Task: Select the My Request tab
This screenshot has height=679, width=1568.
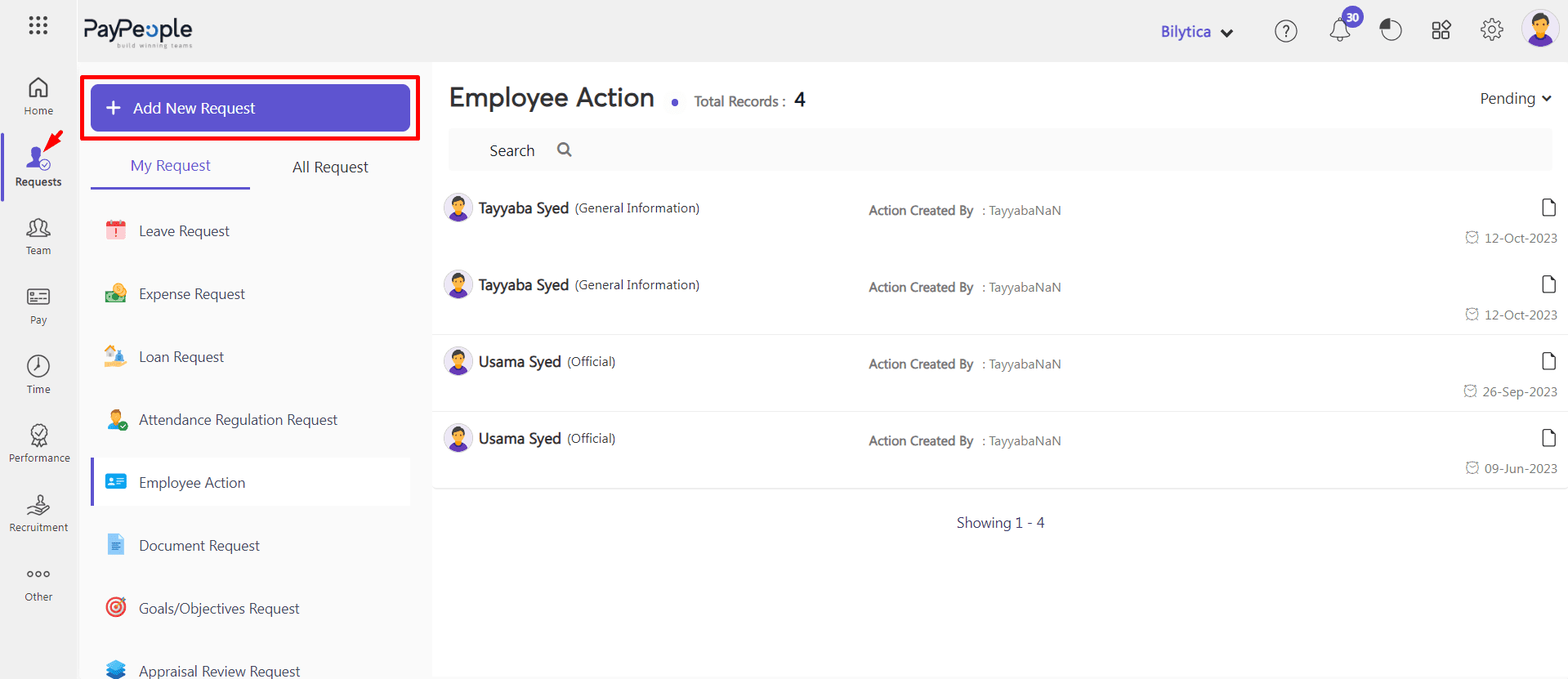Action: coord(170,166)
